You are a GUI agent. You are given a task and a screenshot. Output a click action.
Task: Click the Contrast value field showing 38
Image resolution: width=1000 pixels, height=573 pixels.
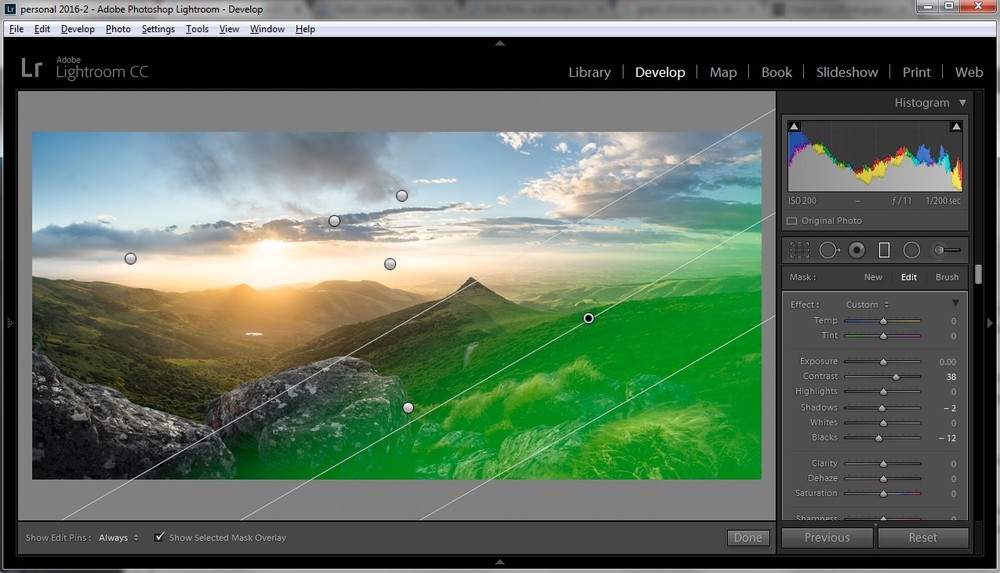[950, 376]
